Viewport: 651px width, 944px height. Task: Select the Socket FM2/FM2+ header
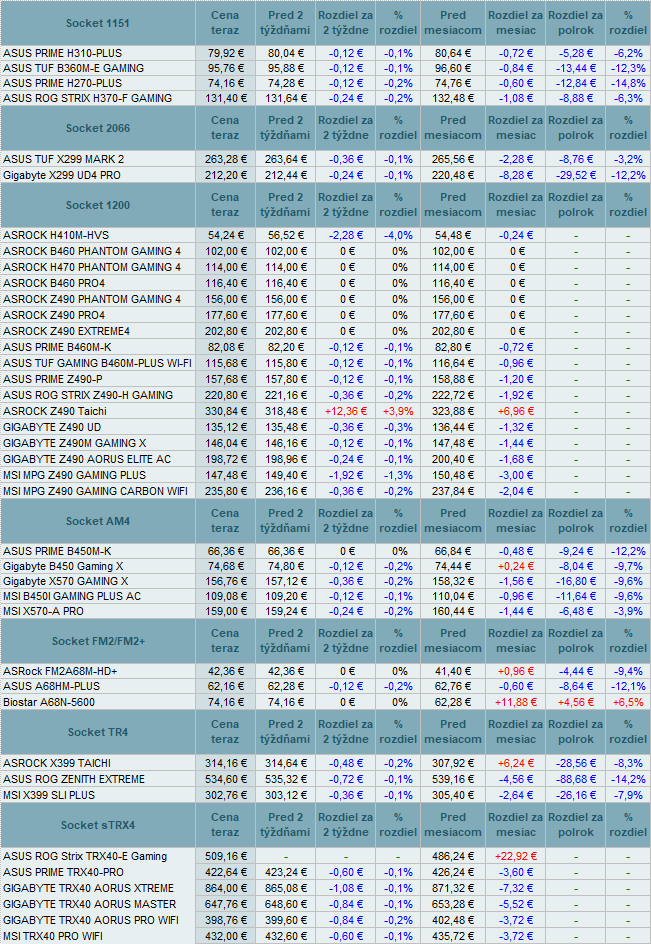(x=98, y=641)
